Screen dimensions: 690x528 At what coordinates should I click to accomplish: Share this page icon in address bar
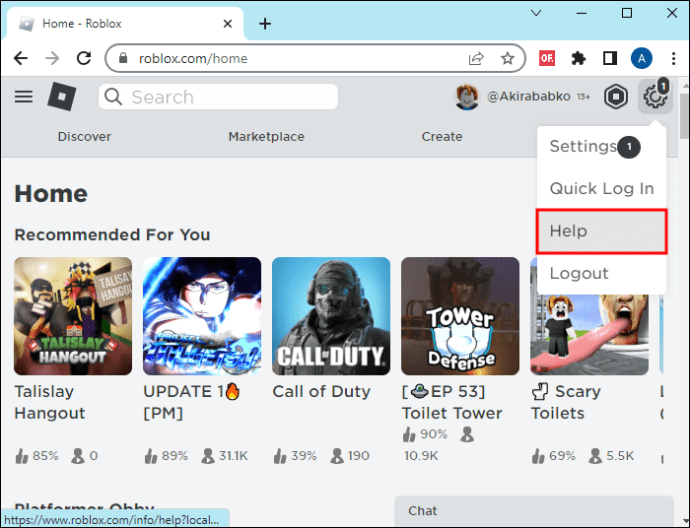point(476,58)
